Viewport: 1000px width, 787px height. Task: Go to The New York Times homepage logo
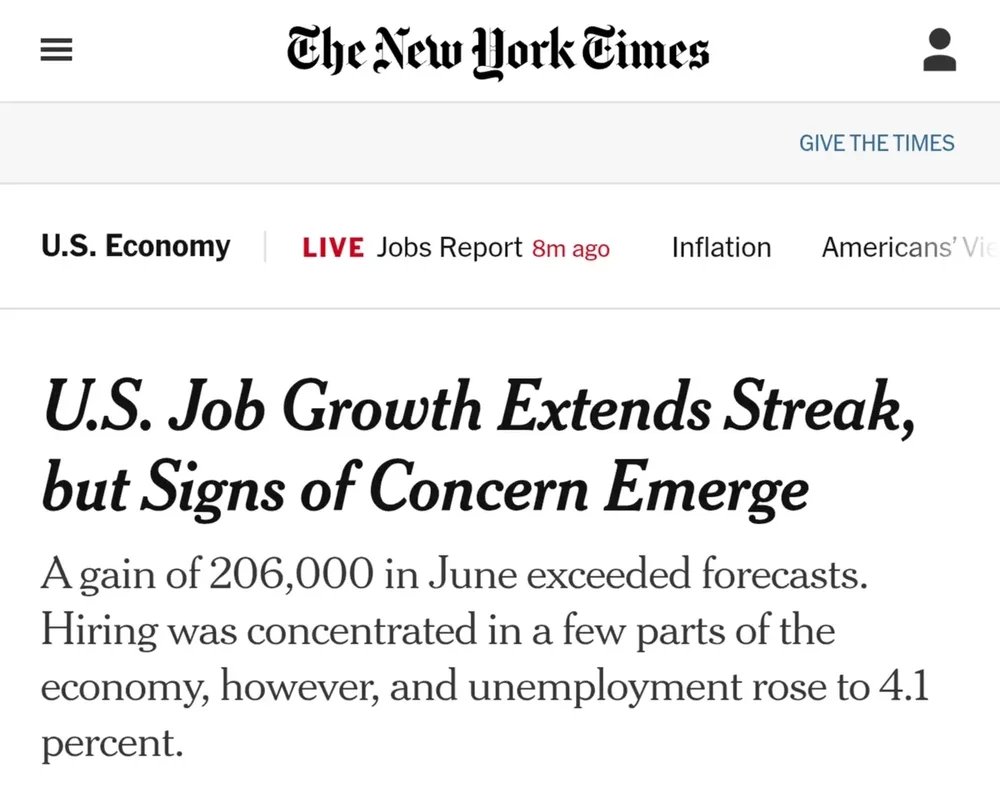coord(497,50)
